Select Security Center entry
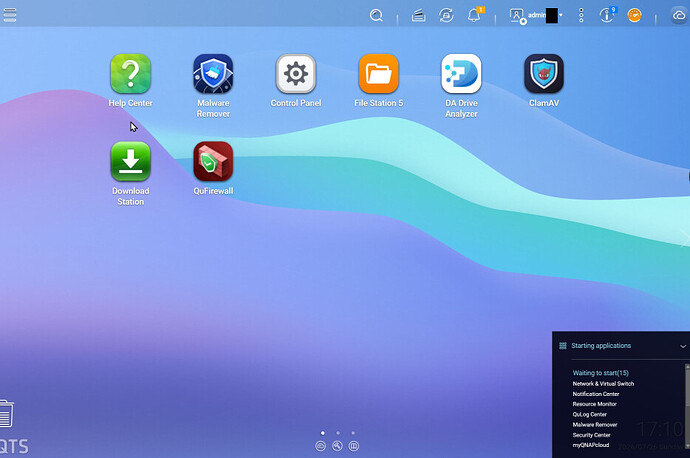Screen dimensions: 690x458 tap(591, 435)
